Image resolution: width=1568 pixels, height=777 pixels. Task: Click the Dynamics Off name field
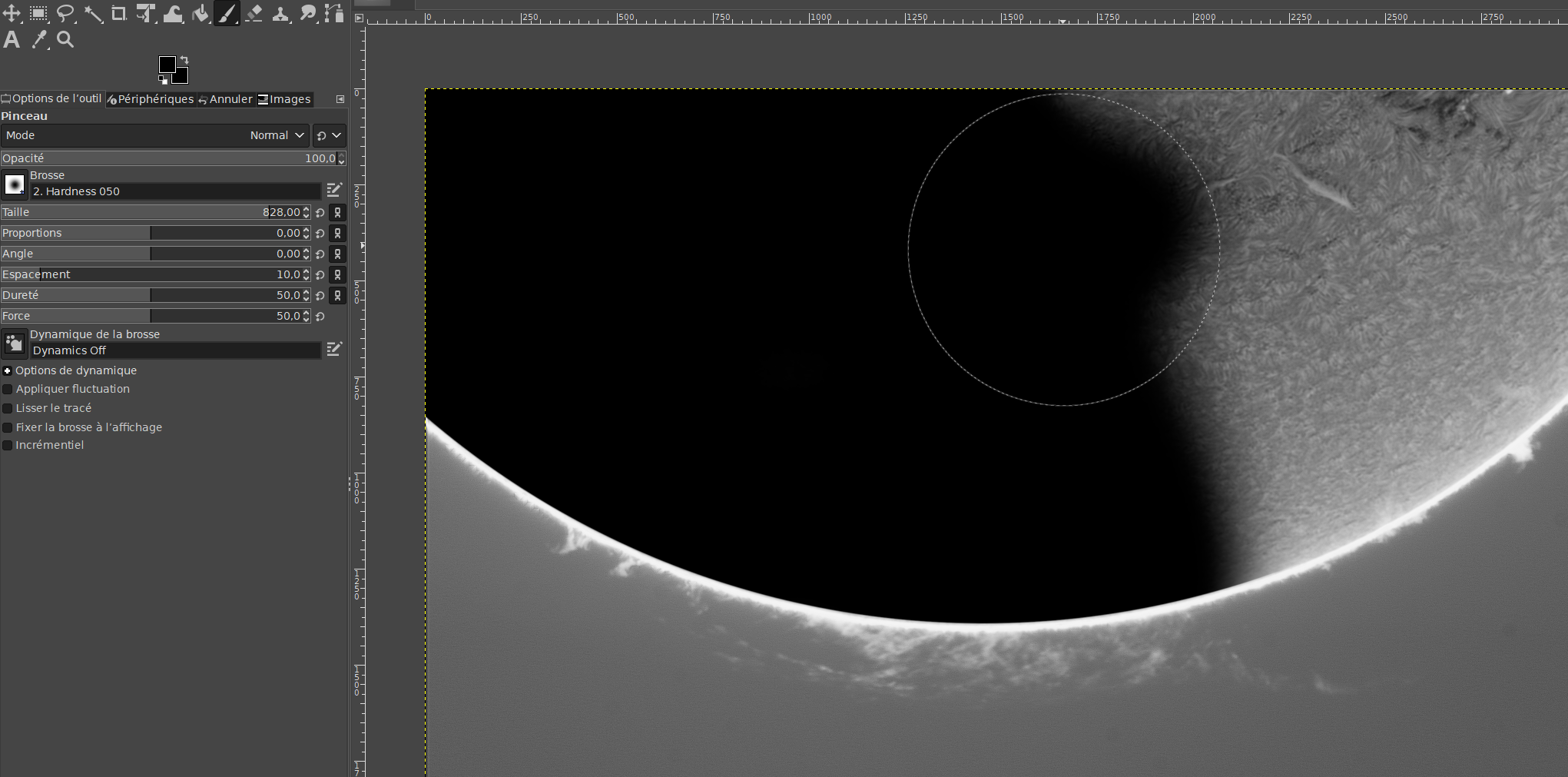click(175, 350)
